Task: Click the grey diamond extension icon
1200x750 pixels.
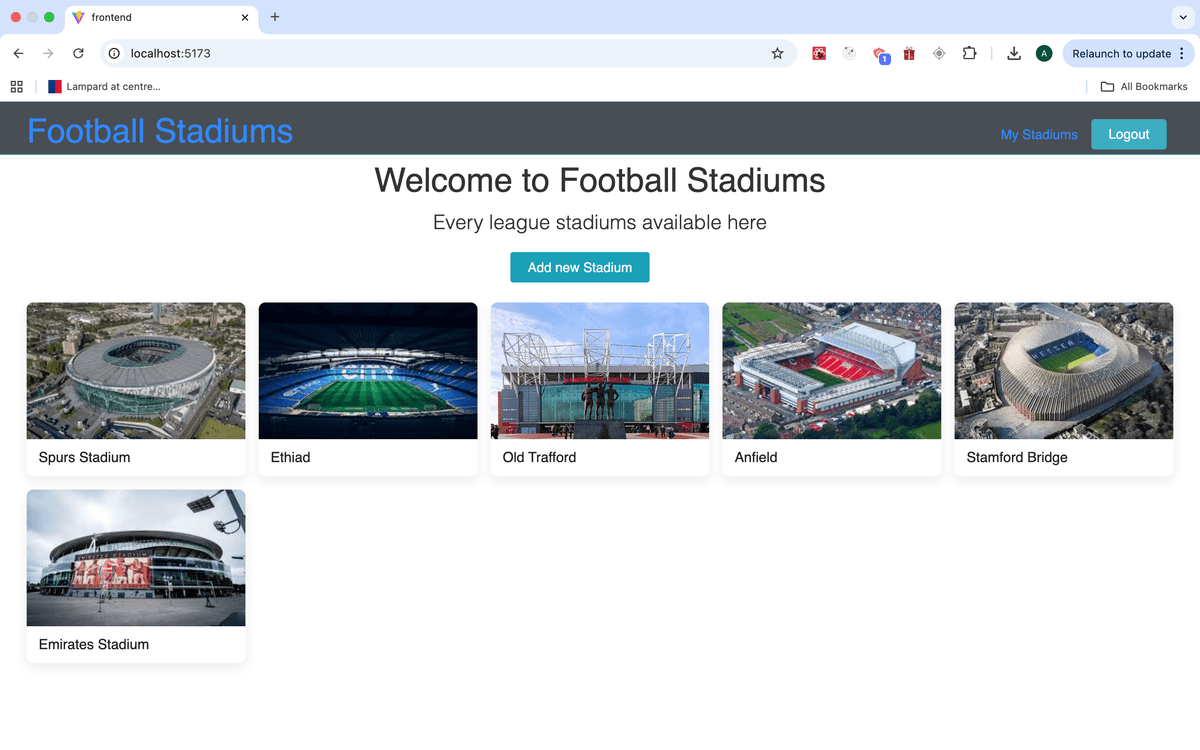Action: (x=939, y=54)
